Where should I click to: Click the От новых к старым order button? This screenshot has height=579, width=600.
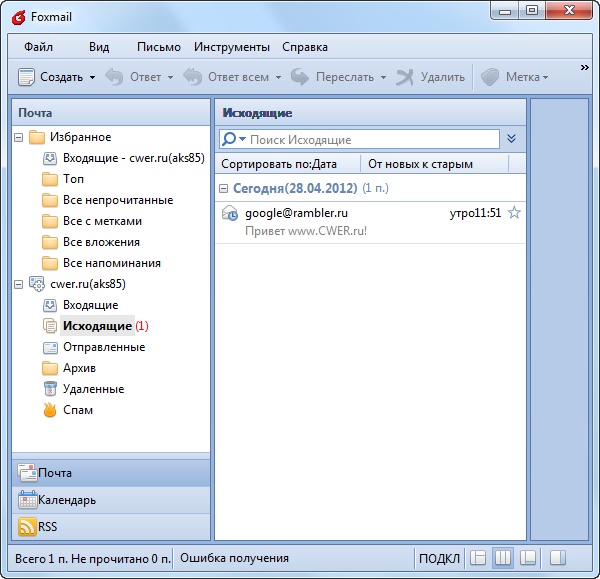click(x=421, y=164)
